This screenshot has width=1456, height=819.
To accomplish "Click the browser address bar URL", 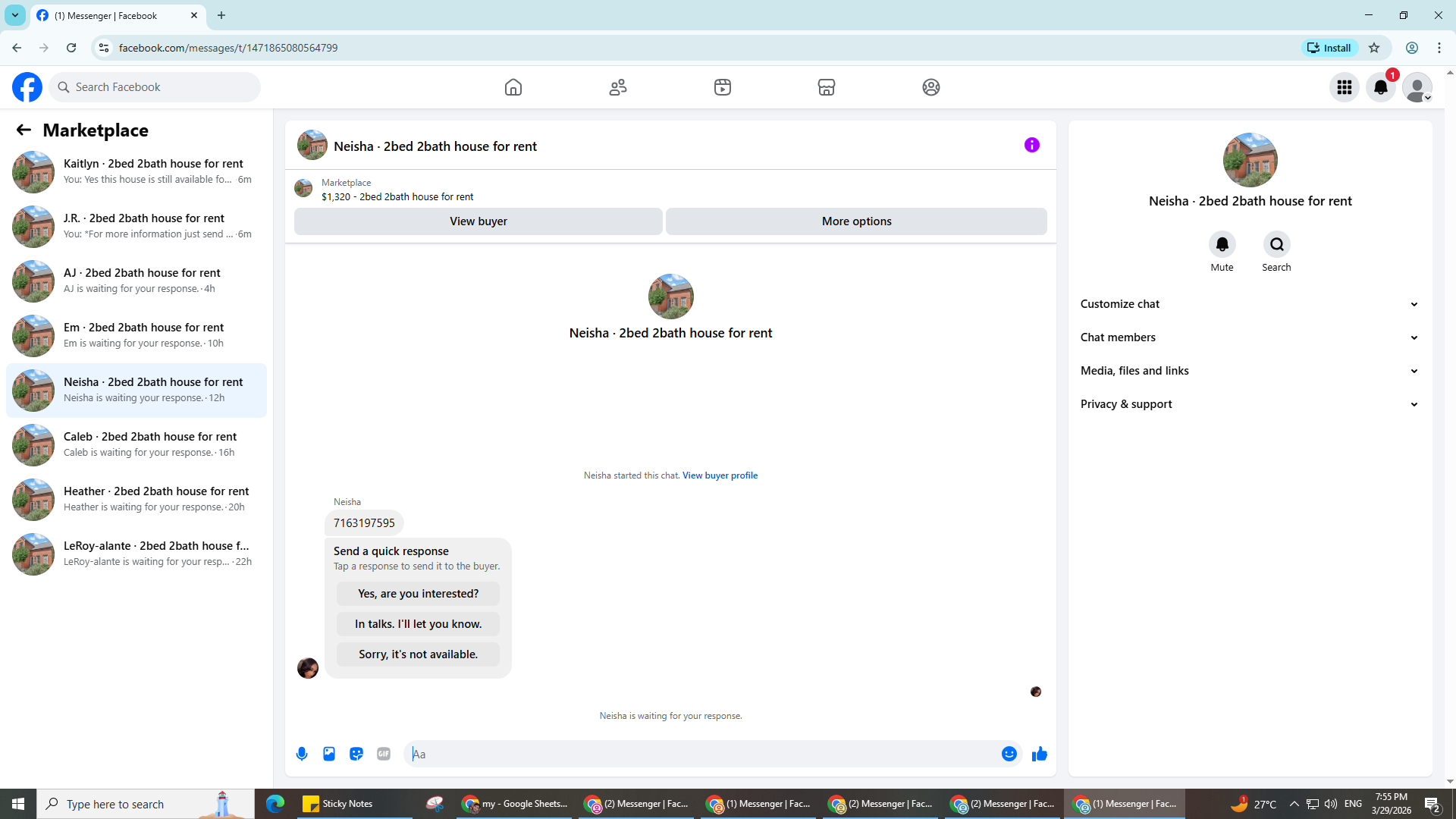I will pos(228,48).
